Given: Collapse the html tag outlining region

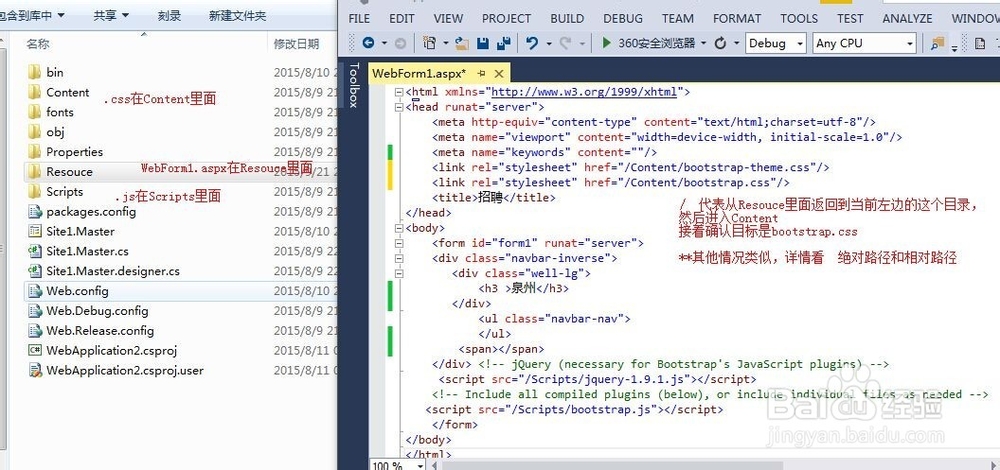Looking at the screenshot, I should pos(399,92).
